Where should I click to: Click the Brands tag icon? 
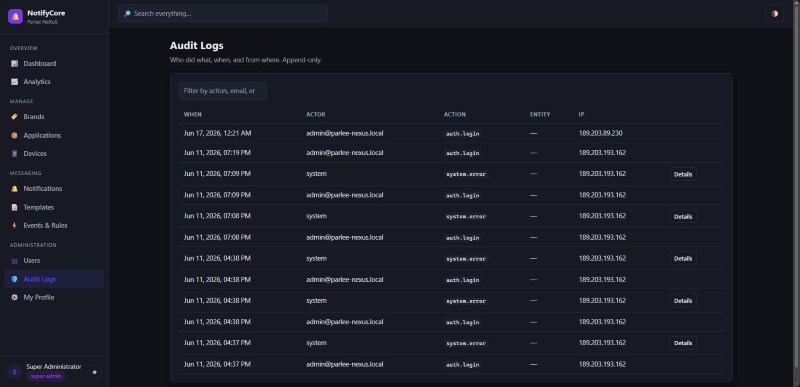click(x=14, y=117)
